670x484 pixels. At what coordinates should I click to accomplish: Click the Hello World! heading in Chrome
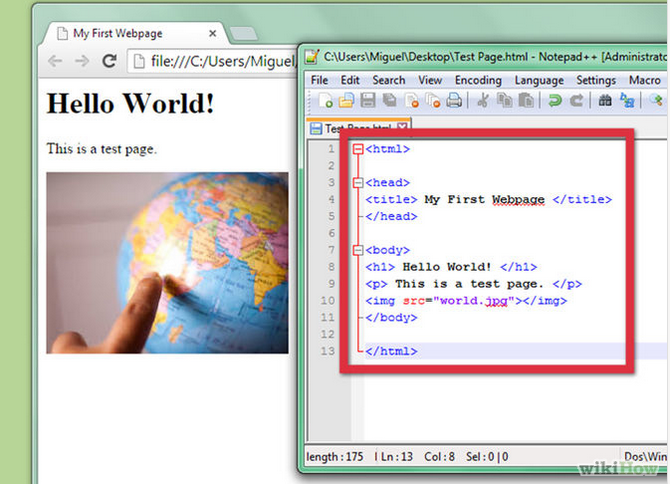(130, 103)
